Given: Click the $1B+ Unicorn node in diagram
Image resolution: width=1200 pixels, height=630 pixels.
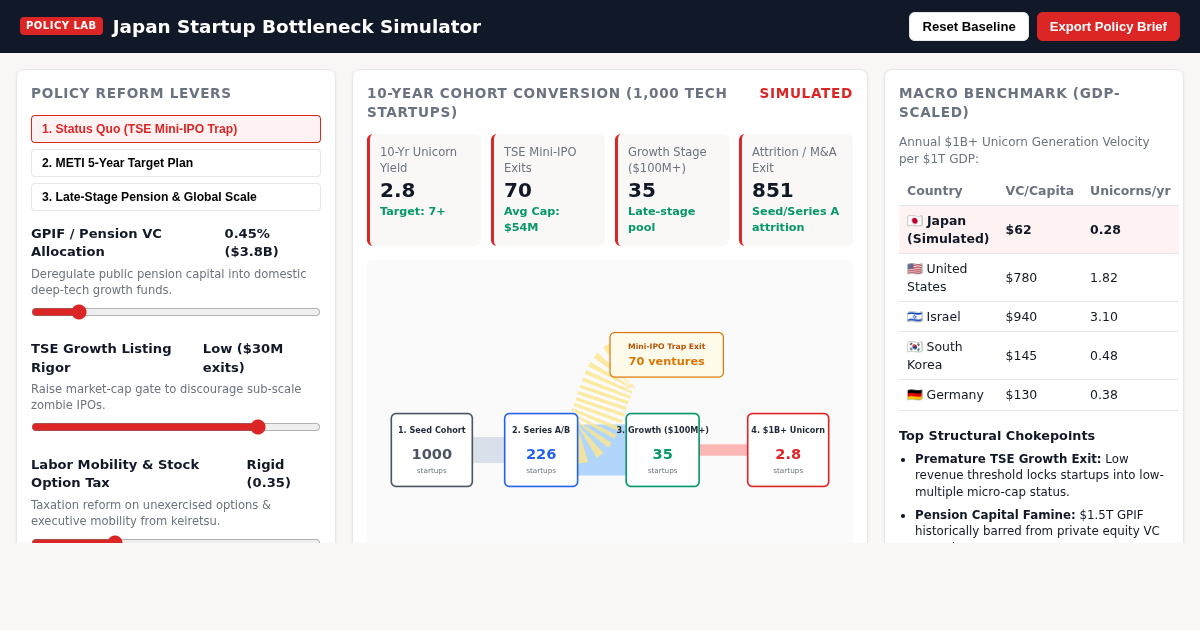Looking at the screenshot, I should 788,450.
